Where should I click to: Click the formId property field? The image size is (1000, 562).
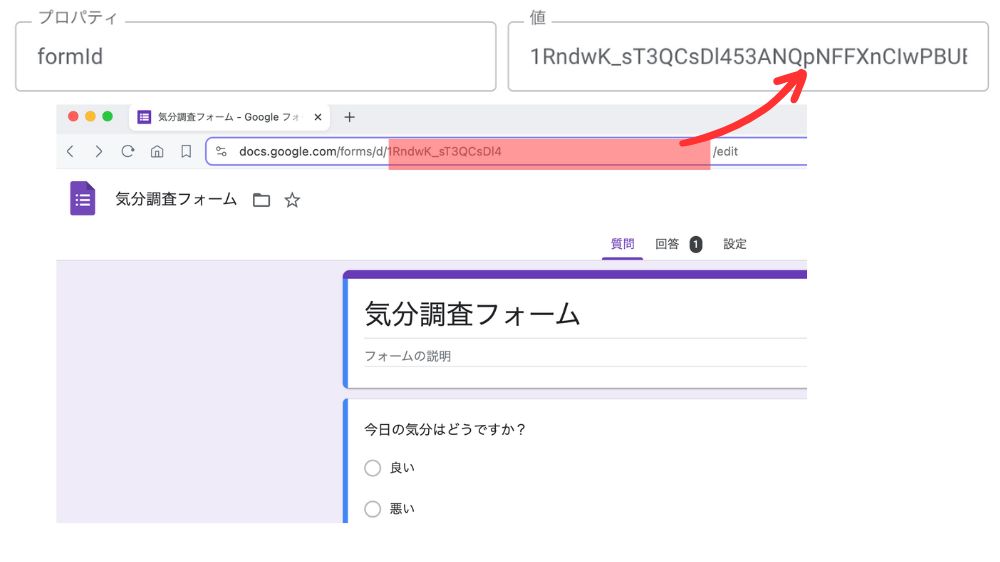tap(255, 57)
